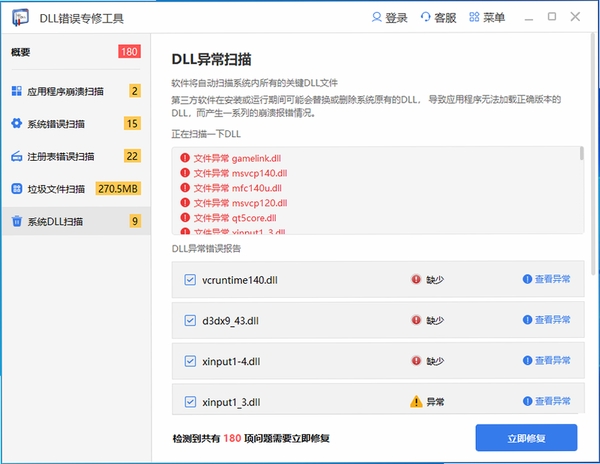Screen dimensions: 600x464
Task: Click the yellow warning icon for xinput1_3.dll
Action: (x=416, y=401)
